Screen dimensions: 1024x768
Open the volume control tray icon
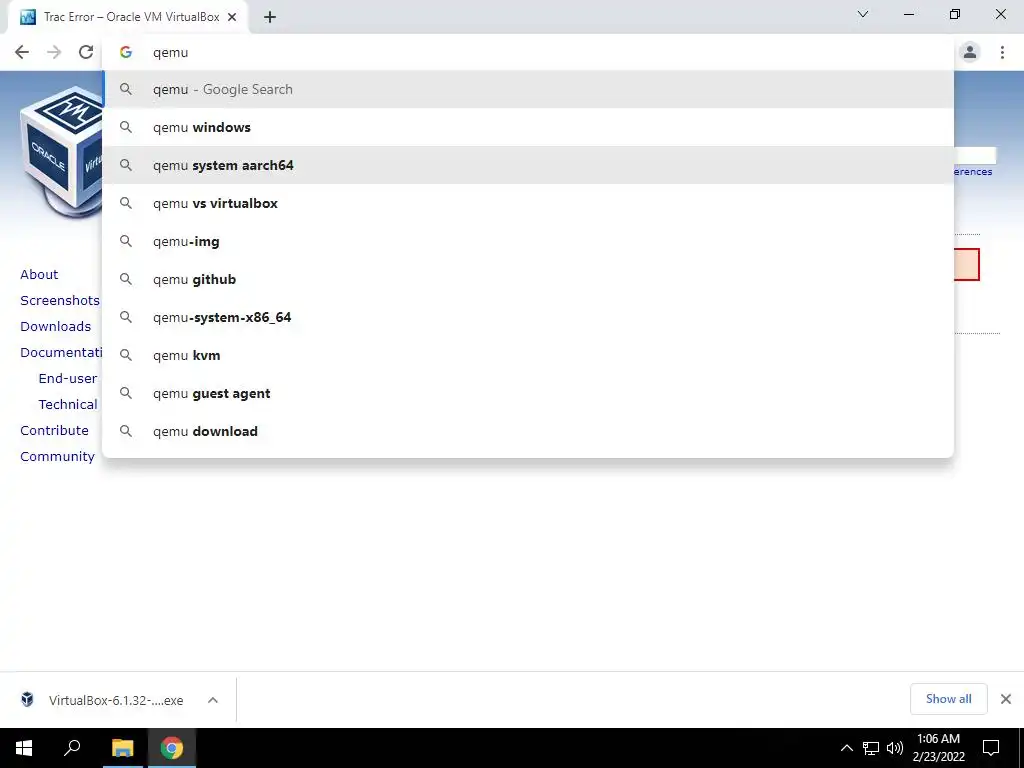pyautogui.click(x=895, y=748)
